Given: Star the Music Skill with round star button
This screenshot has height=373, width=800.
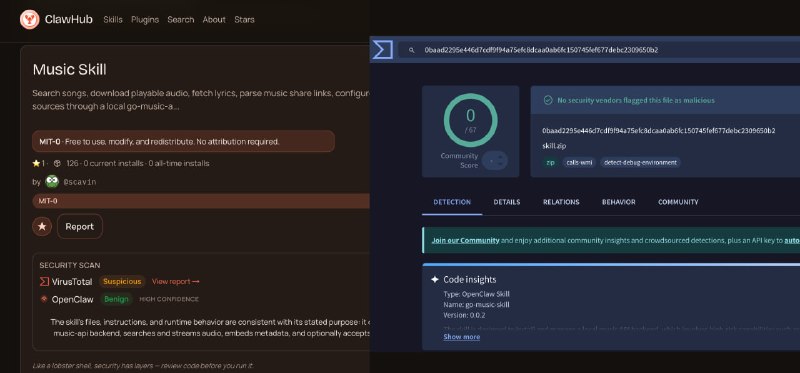Looking at the screenshot, I should [x=42, y=227].
